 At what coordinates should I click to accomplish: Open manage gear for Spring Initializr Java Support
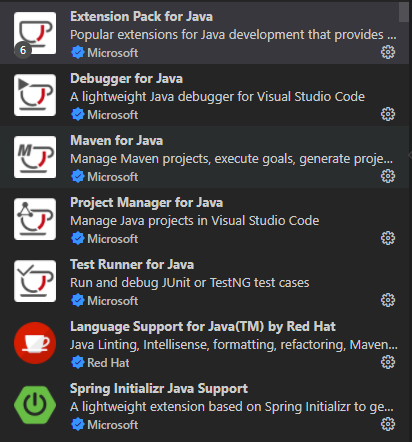(x=388, y=424)
